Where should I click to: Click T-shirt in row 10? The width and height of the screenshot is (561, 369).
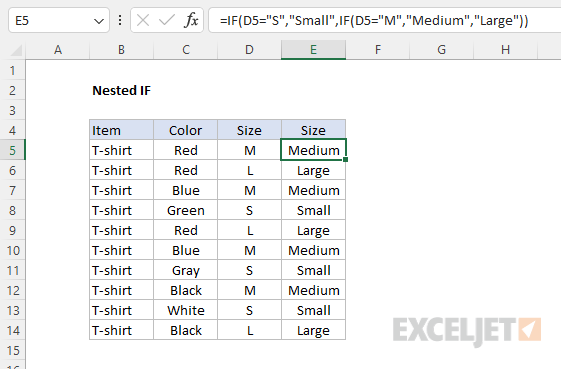(x=121, y=251)
